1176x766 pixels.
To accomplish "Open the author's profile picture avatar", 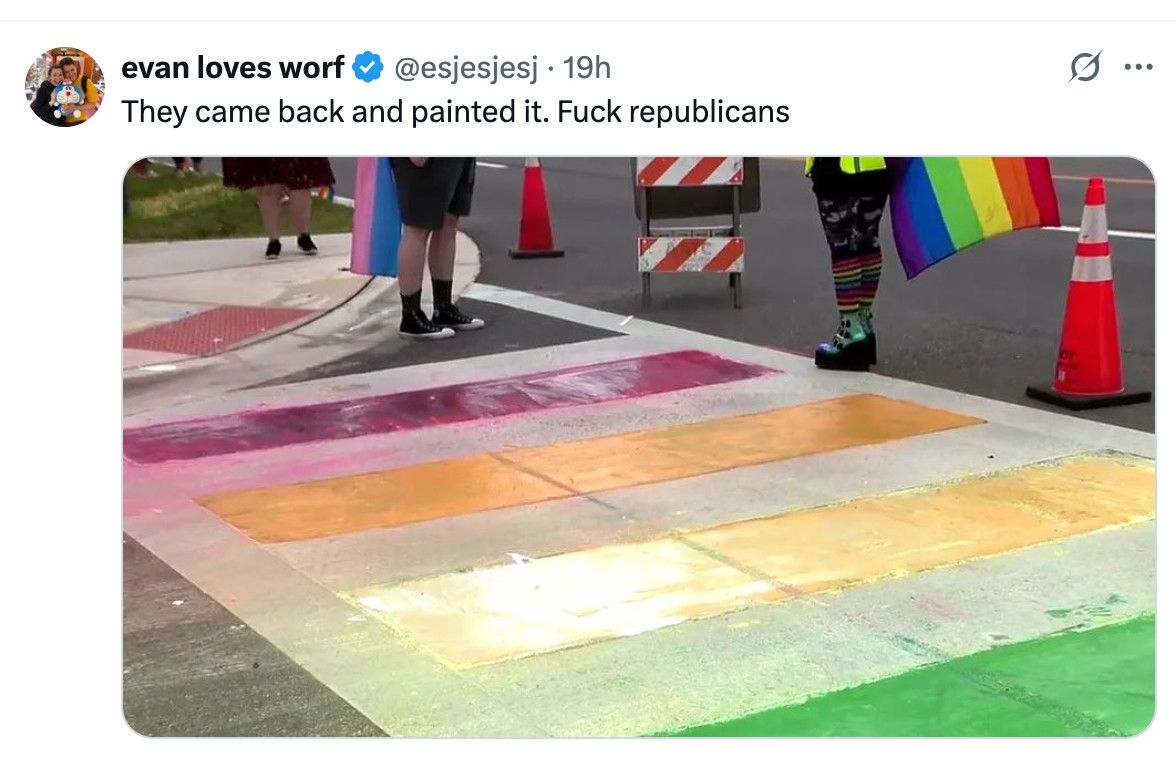I will (64, 86).
